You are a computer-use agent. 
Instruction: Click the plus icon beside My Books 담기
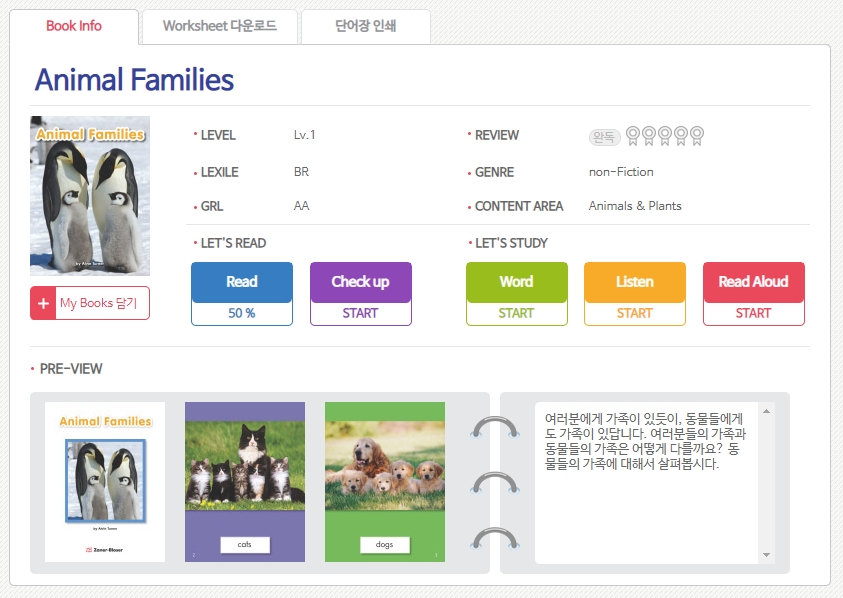click(x=43, y=303)
